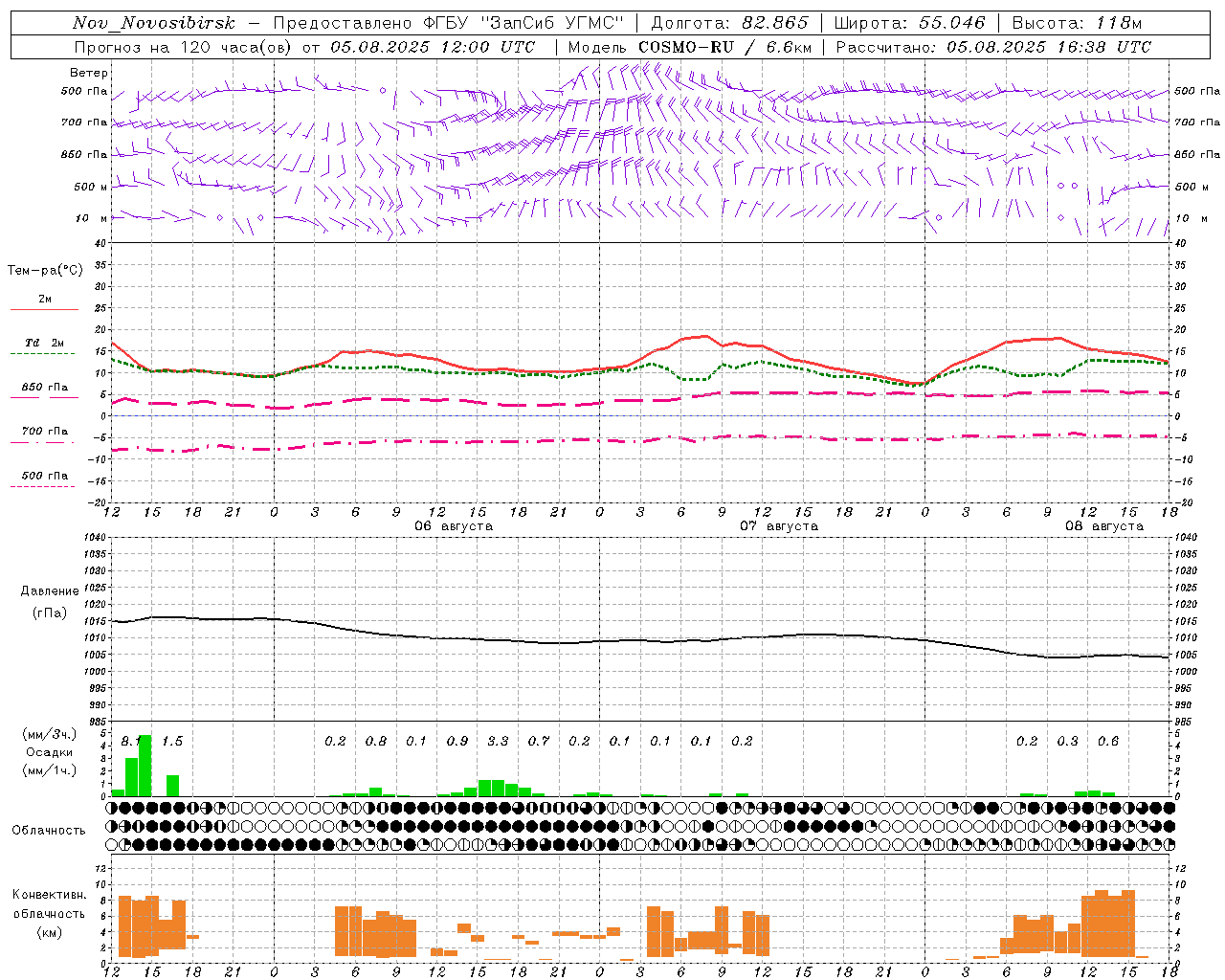Select the Давление panel label
This screenshot has height=980, width=1225.
50,591
